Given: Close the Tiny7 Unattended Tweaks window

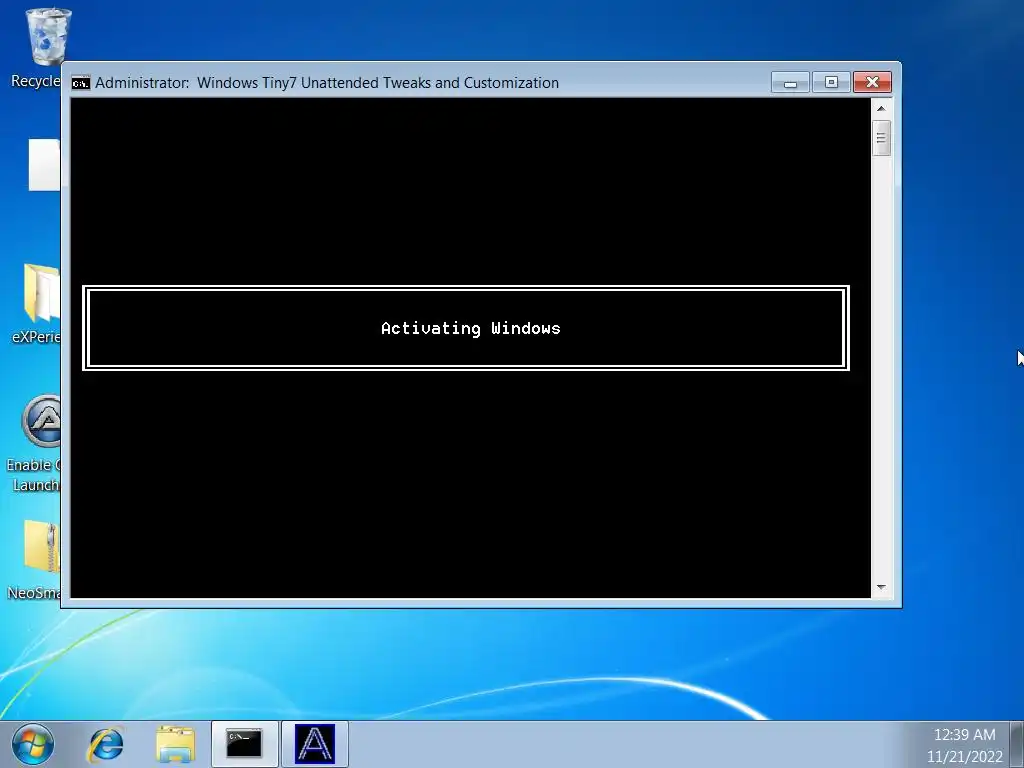Looking at the screenshot, I should 872,82.
